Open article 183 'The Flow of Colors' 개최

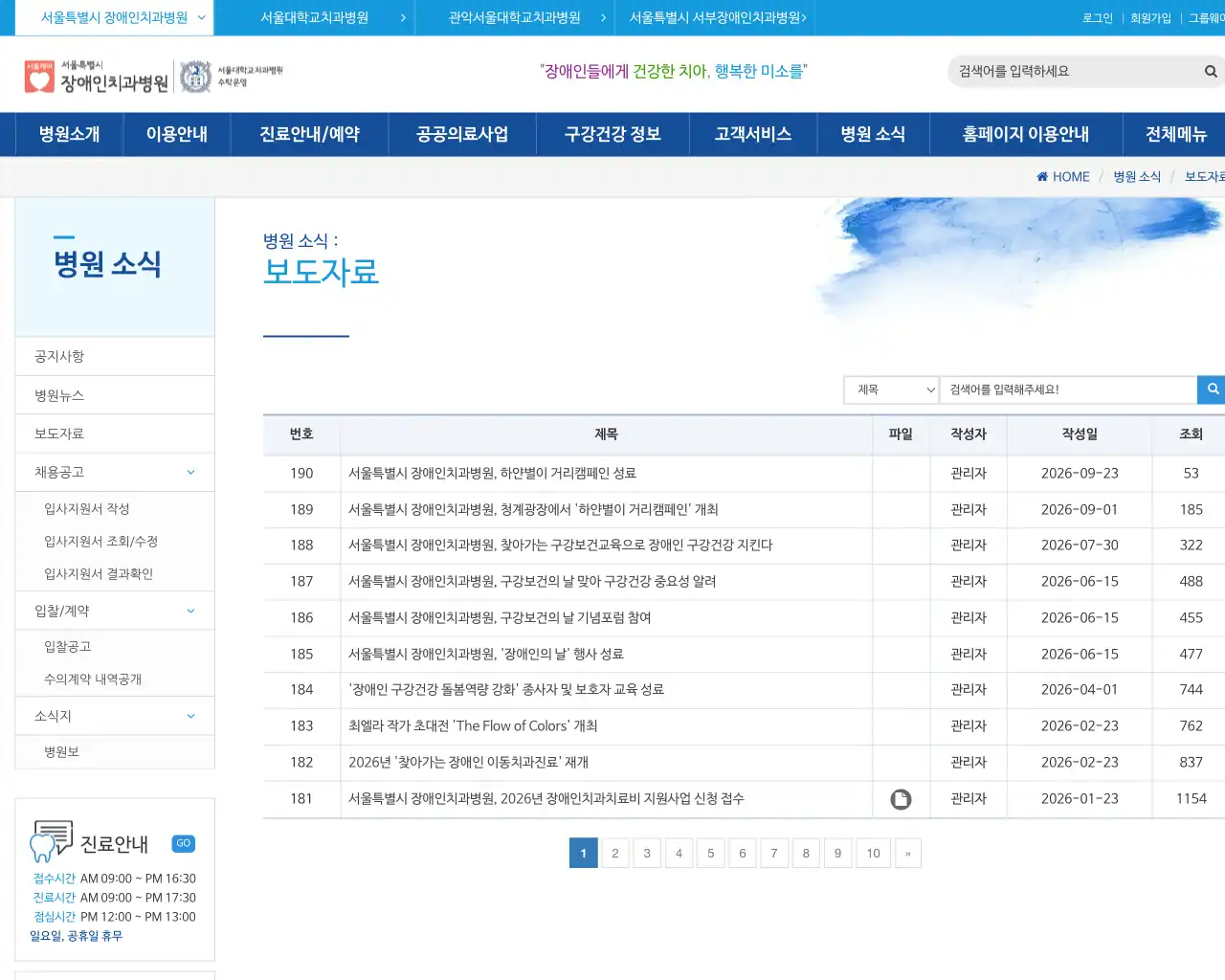[473, 726]
